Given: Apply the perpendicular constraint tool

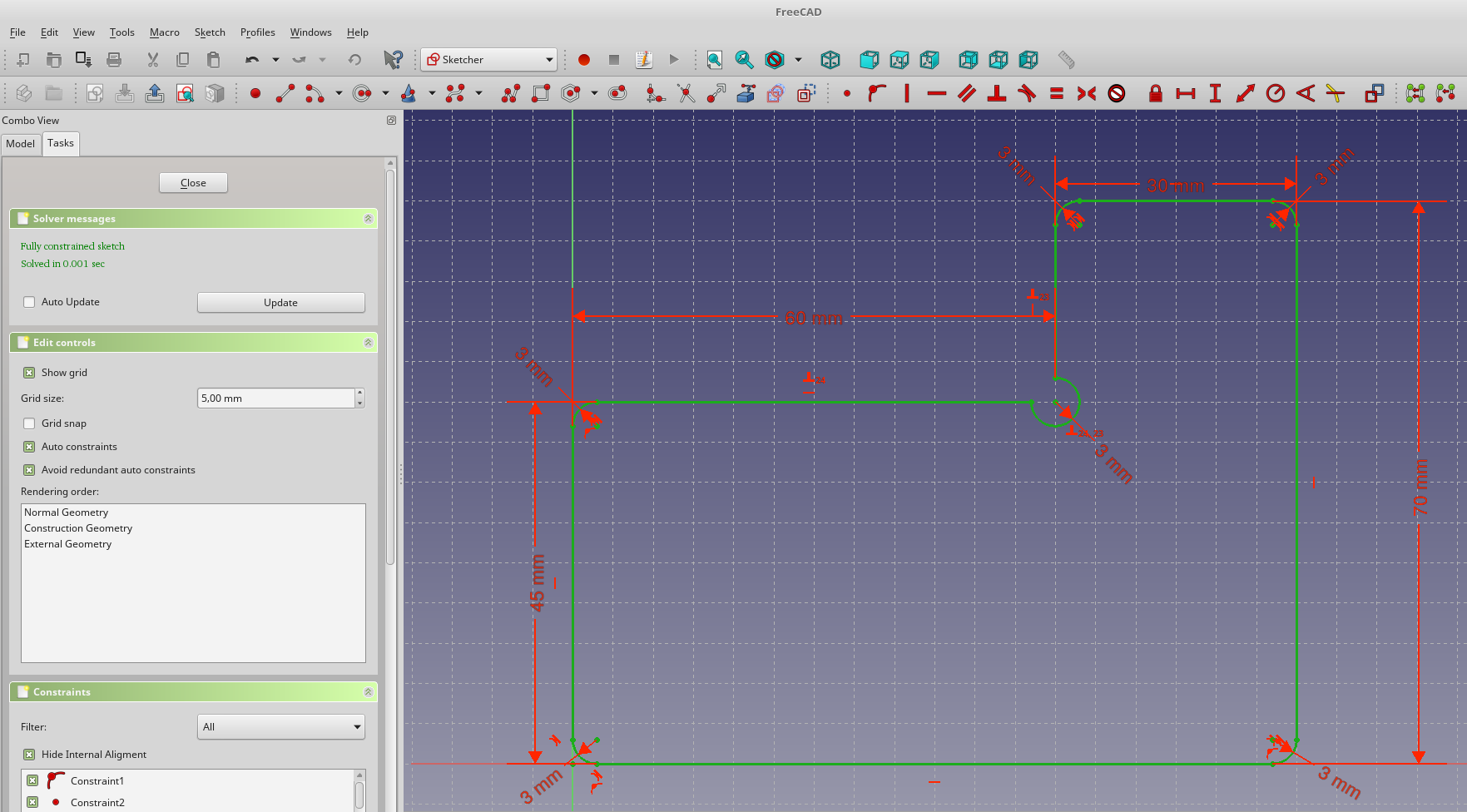Looking at the screenshot, I should pos(997,93).
